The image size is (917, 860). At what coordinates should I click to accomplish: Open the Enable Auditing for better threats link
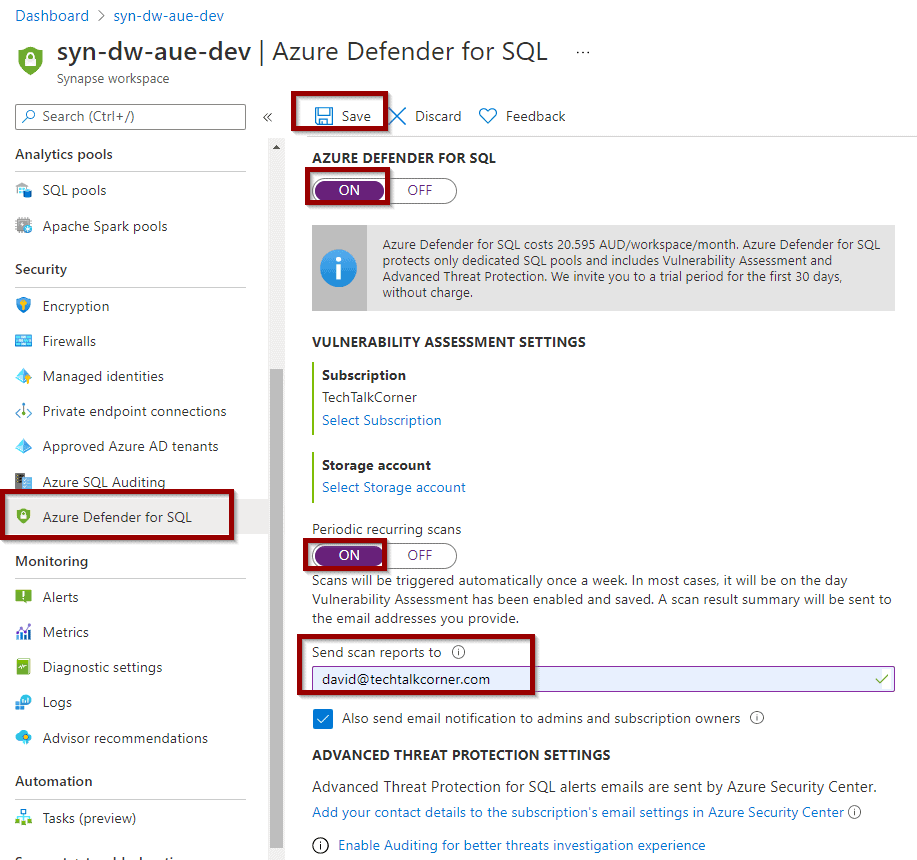(522, 845)
